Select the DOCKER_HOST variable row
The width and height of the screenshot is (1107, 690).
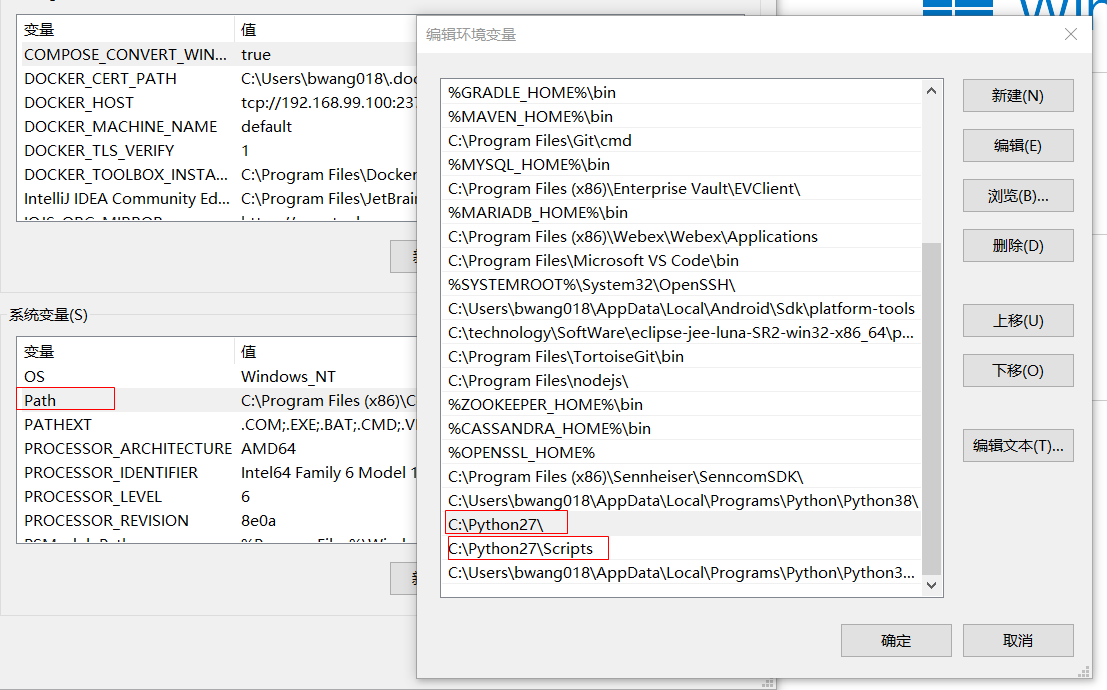tap(78, 102)
